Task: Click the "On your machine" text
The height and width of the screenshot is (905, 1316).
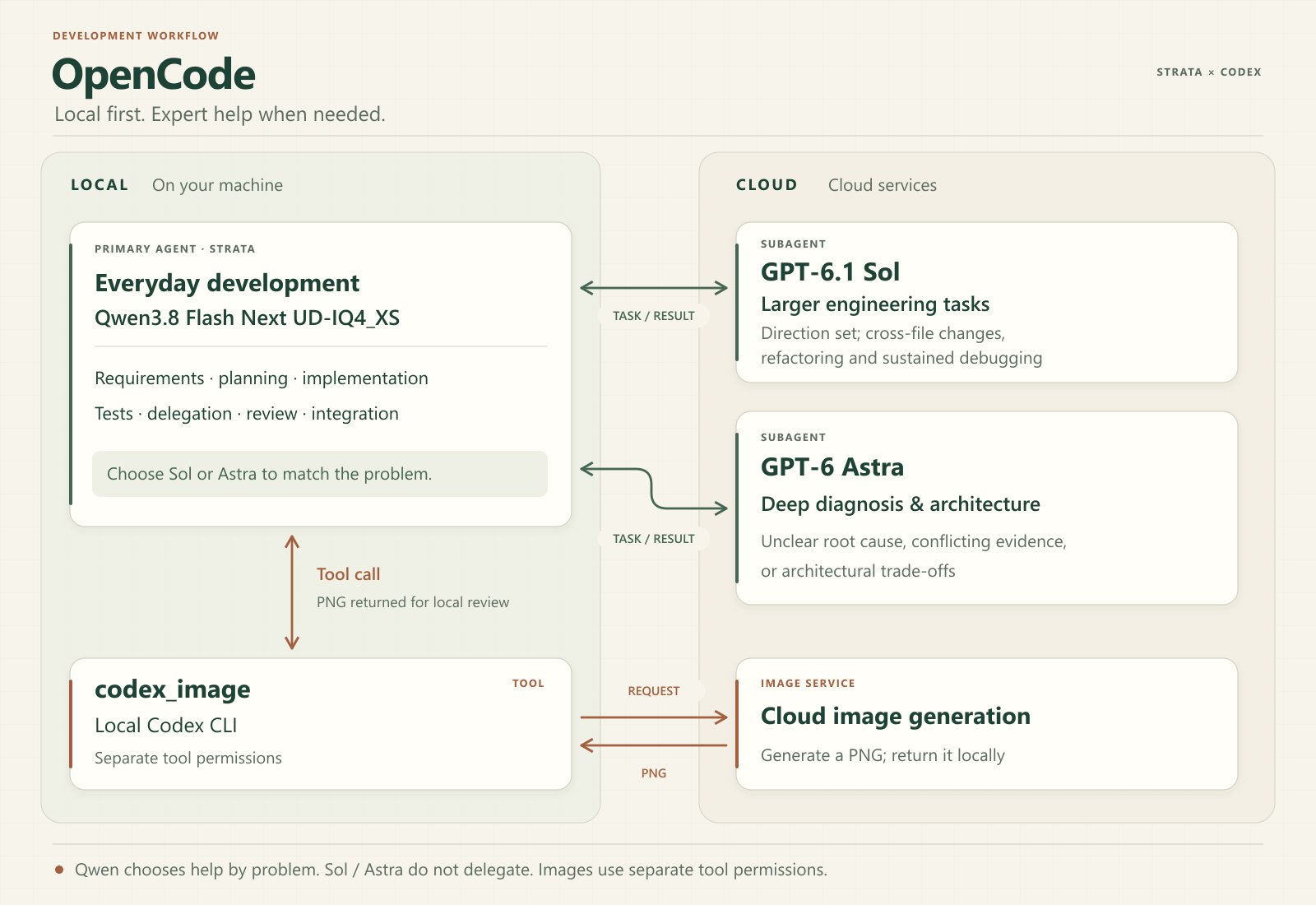Action: [217, 185]
